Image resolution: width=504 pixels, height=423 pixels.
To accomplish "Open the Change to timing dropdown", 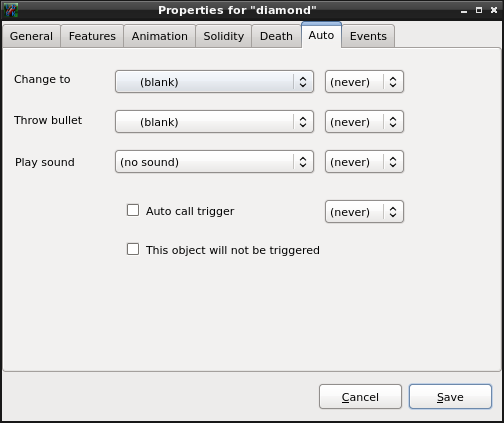I will [x=364, y=82].
